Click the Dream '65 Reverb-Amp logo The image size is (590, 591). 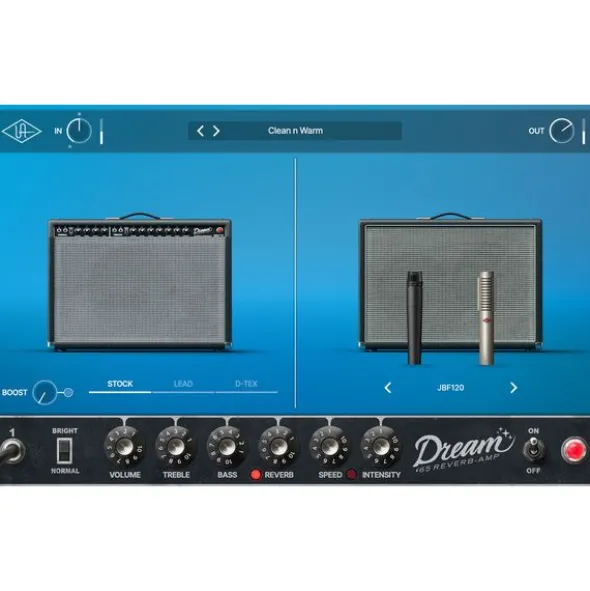(464, 450)
